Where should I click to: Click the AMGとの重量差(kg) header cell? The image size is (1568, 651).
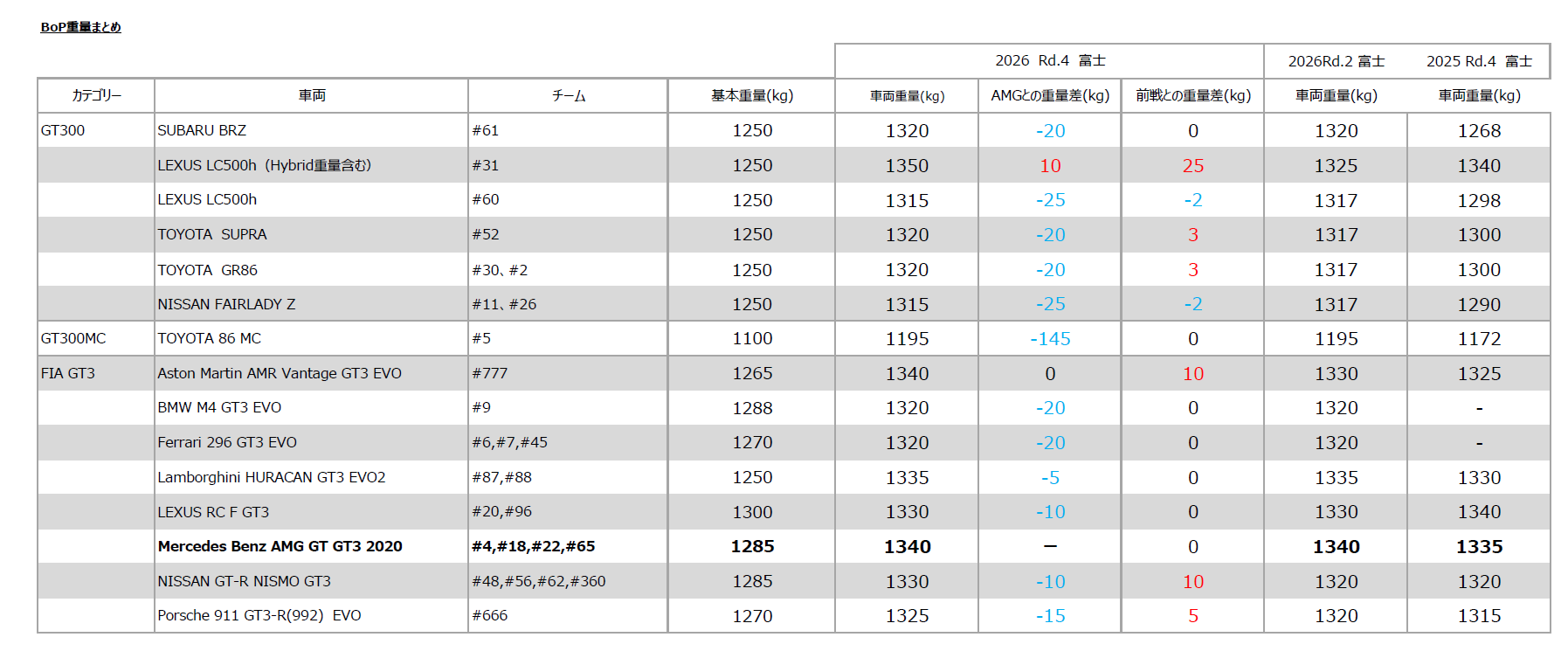pyautogui.click(x=1049, y=95)
